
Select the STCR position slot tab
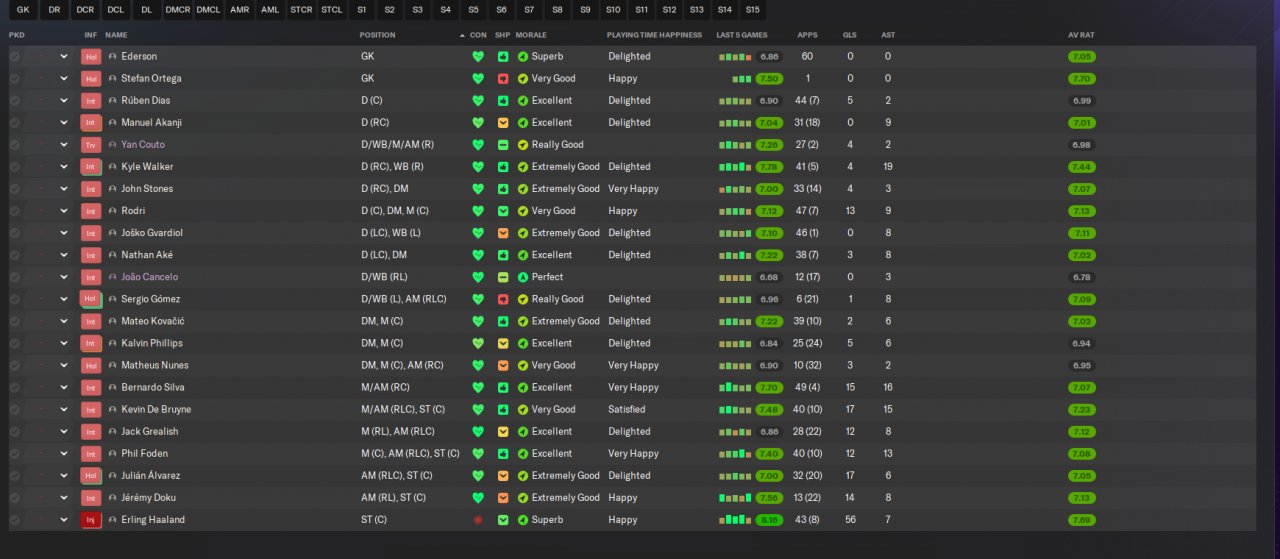click(300, 10)
